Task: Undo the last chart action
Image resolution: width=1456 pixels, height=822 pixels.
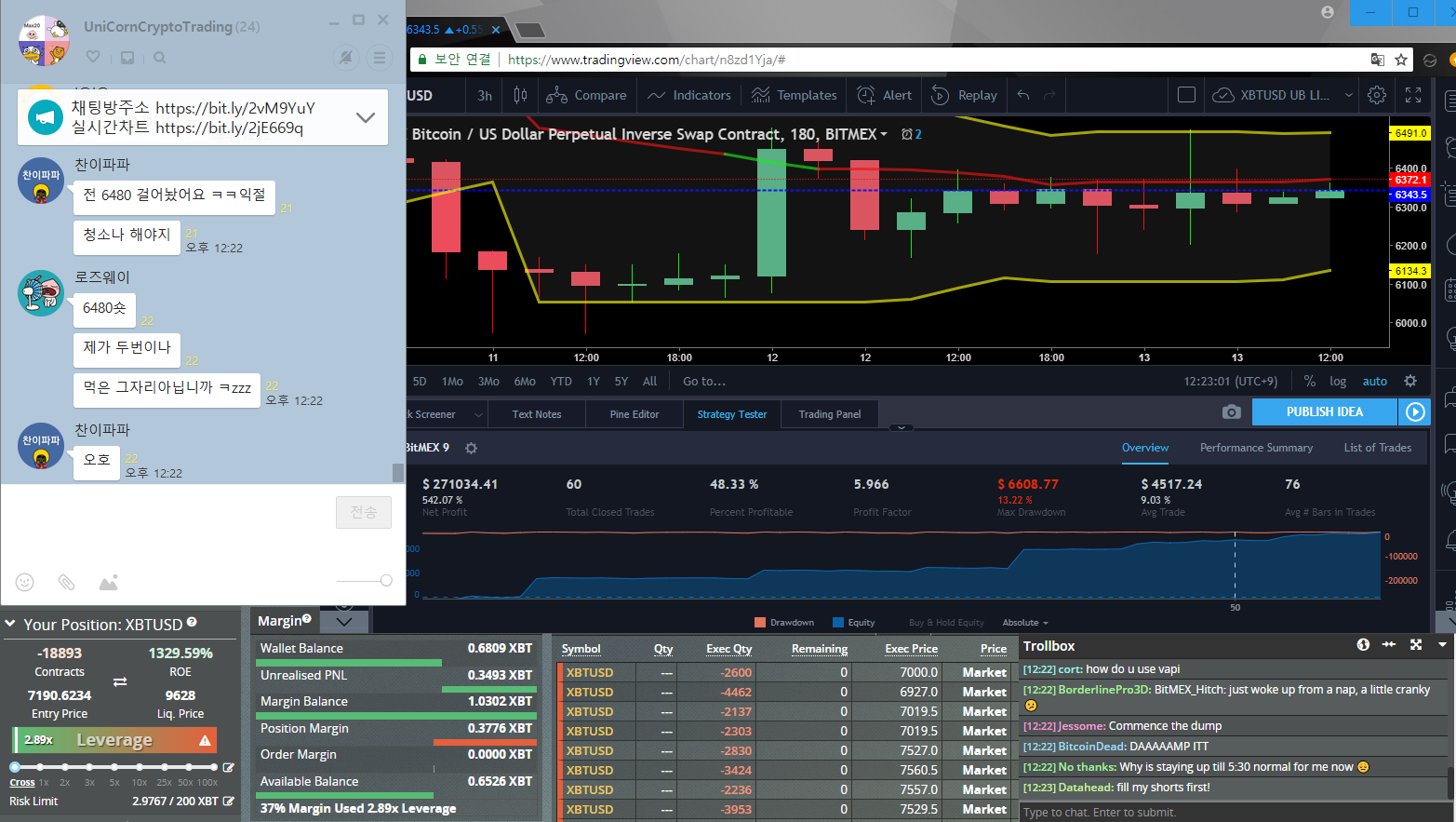Action: [x=1023, y=95]
